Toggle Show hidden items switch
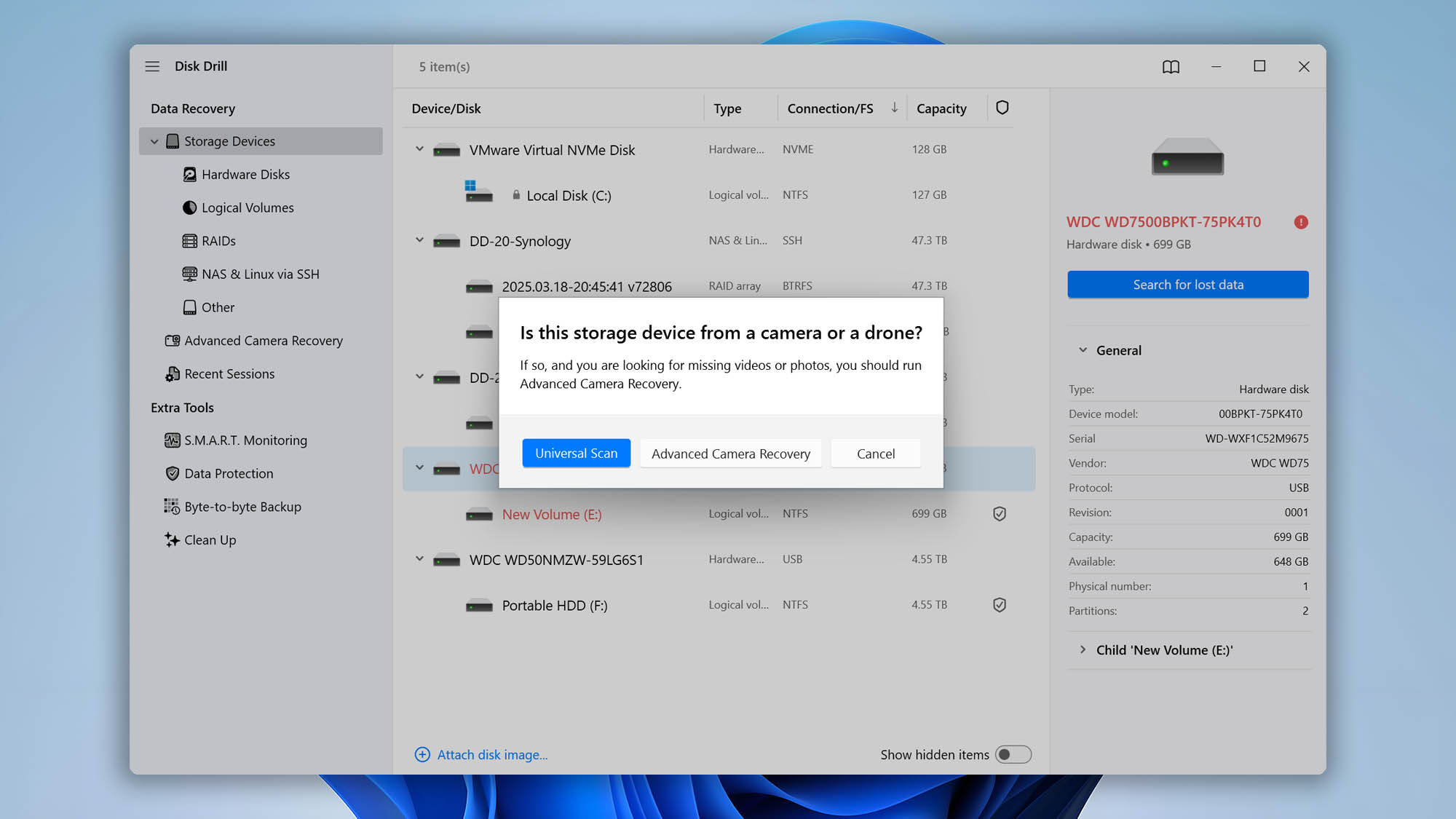Viewport: 1456px width, 819px height. tap(1013, 755)
